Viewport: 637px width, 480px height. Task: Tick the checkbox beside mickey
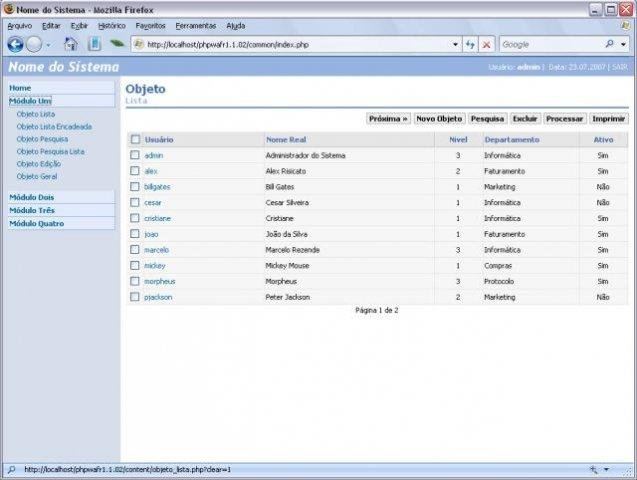tap(135, 265)
